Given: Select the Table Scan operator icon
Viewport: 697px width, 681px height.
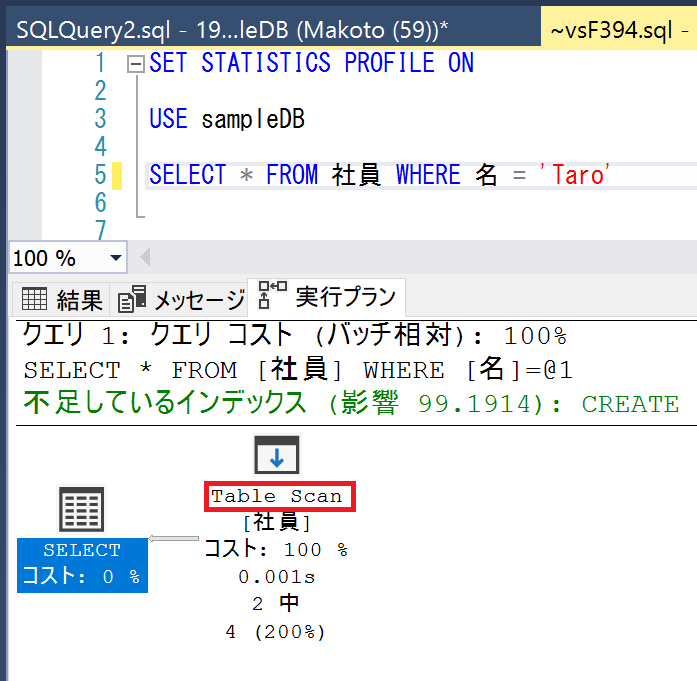Looking at the screenshot, I should coord(276,455).
